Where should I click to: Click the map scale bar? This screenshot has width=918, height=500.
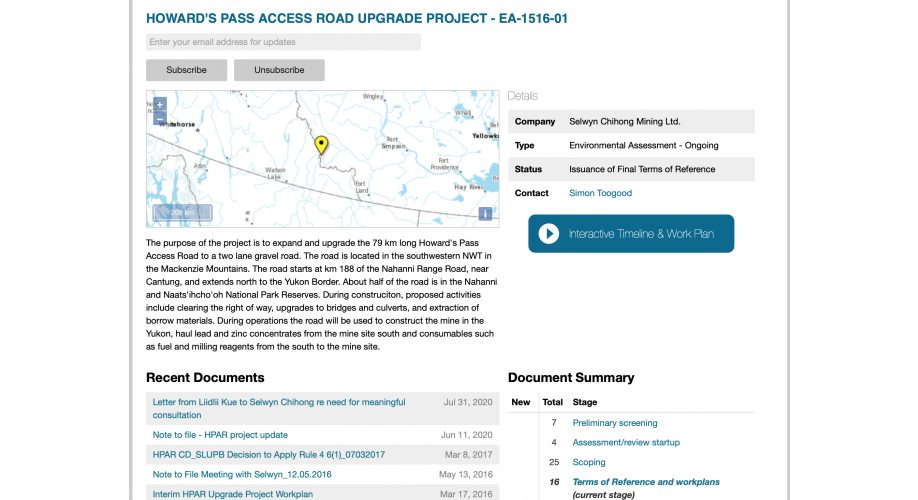click(182, 213)
